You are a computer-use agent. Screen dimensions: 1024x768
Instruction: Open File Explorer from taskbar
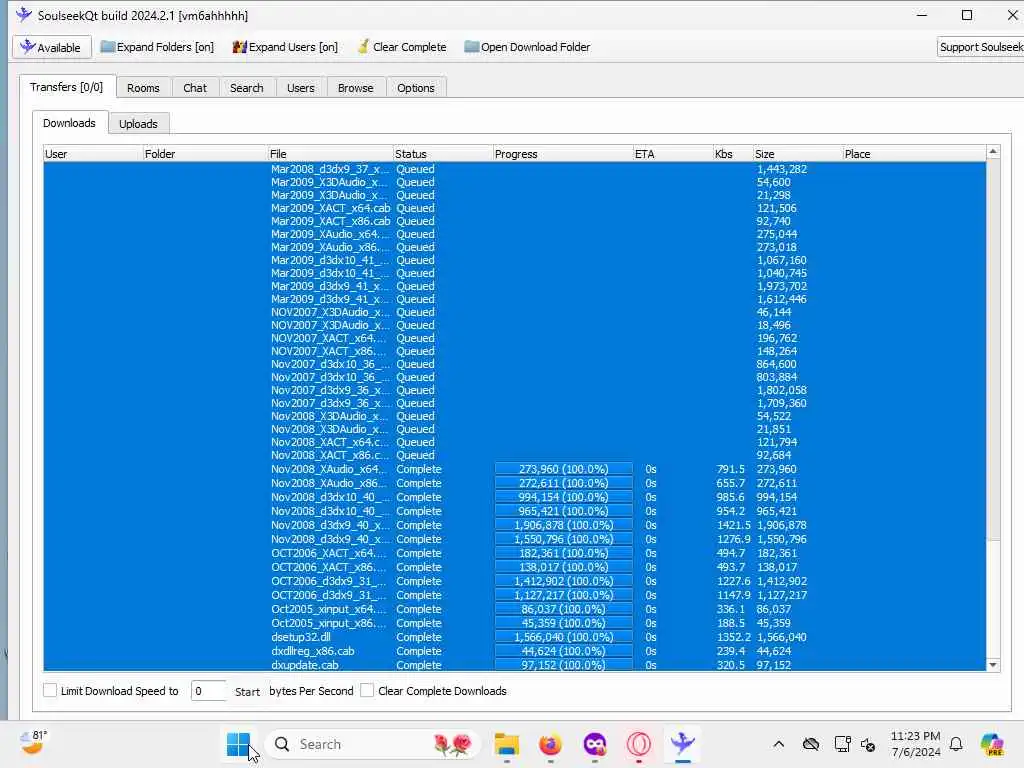pyautogui.click(x=506, y=744)
